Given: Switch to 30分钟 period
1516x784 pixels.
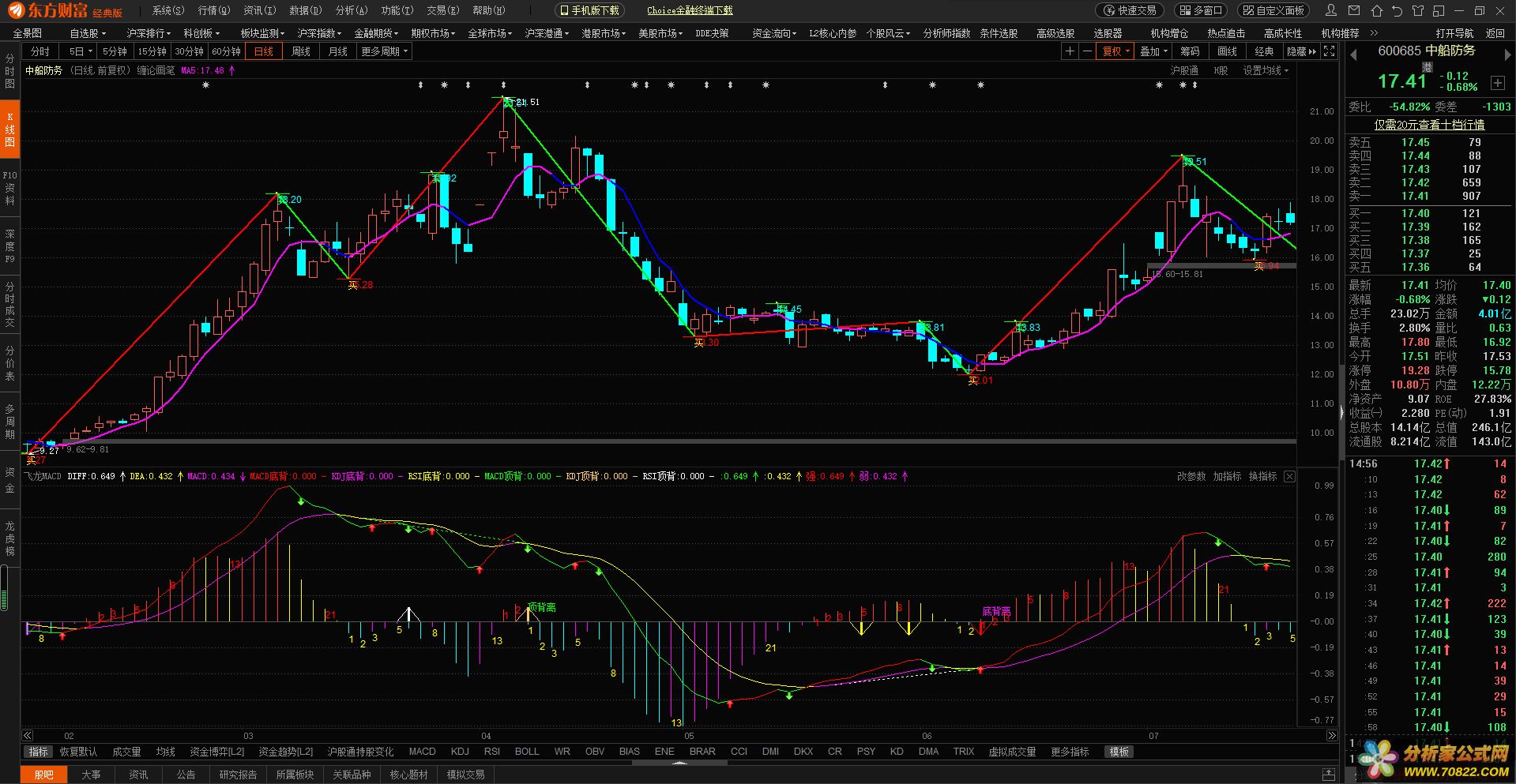Looking at the screenshot, I should click(x=190, y=51).
